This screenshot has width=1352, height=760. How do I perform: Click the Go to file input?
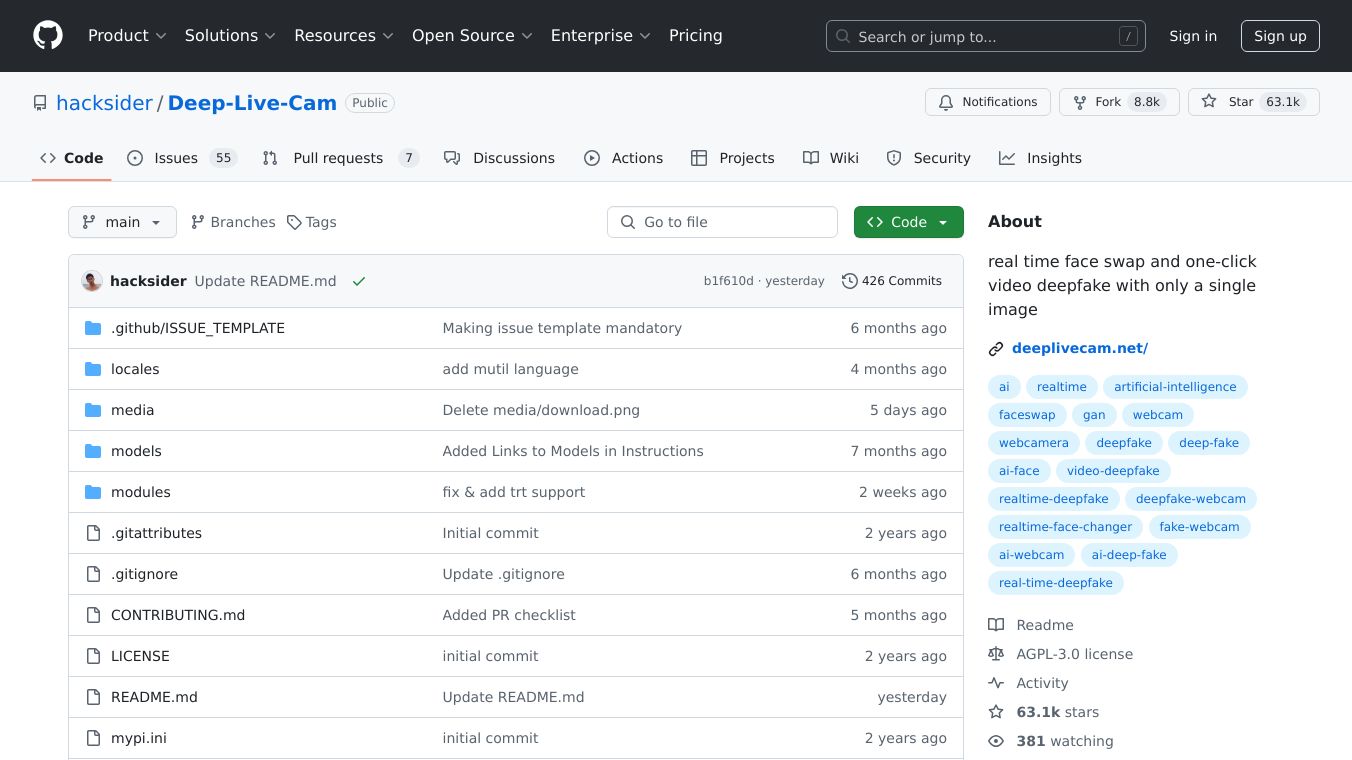[722, 222]
